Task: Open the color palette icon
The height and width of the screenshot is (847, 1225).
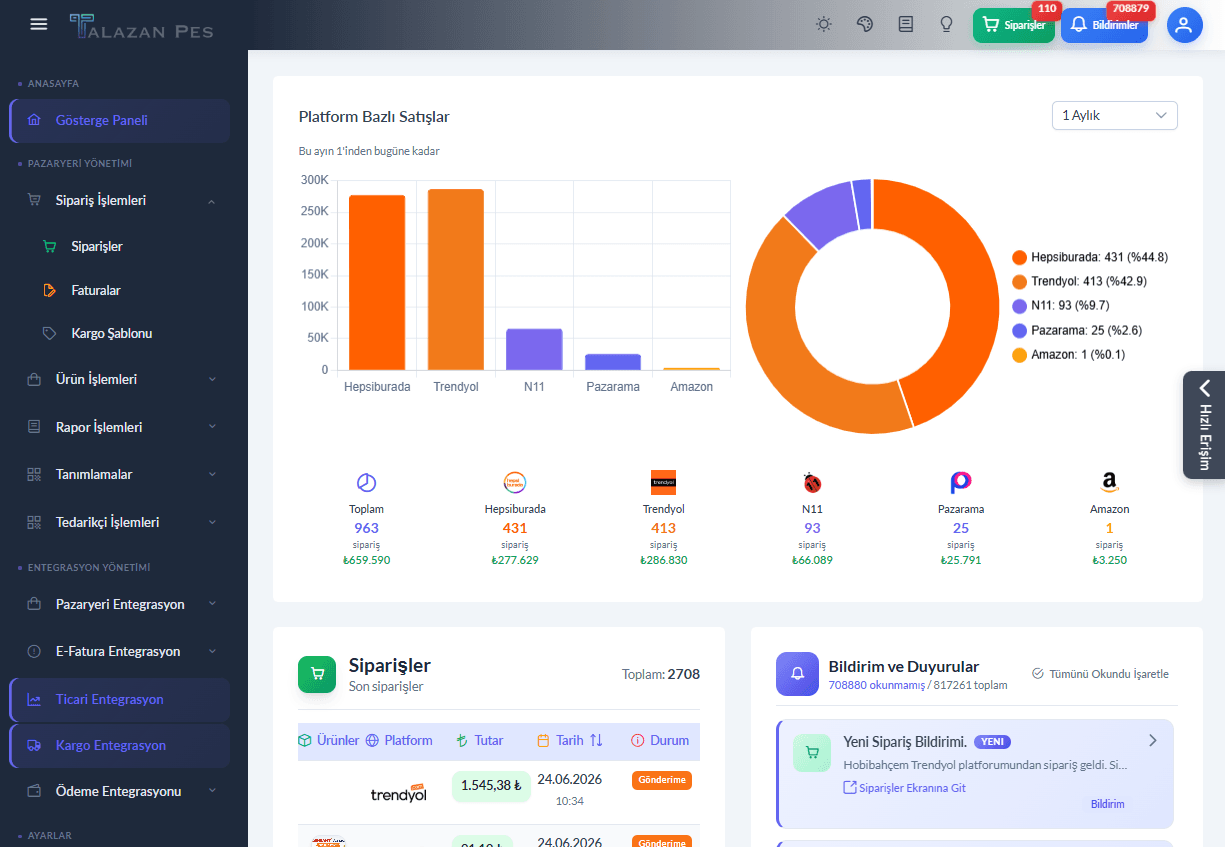Action: pyautogui.click(x=865, y=24)
